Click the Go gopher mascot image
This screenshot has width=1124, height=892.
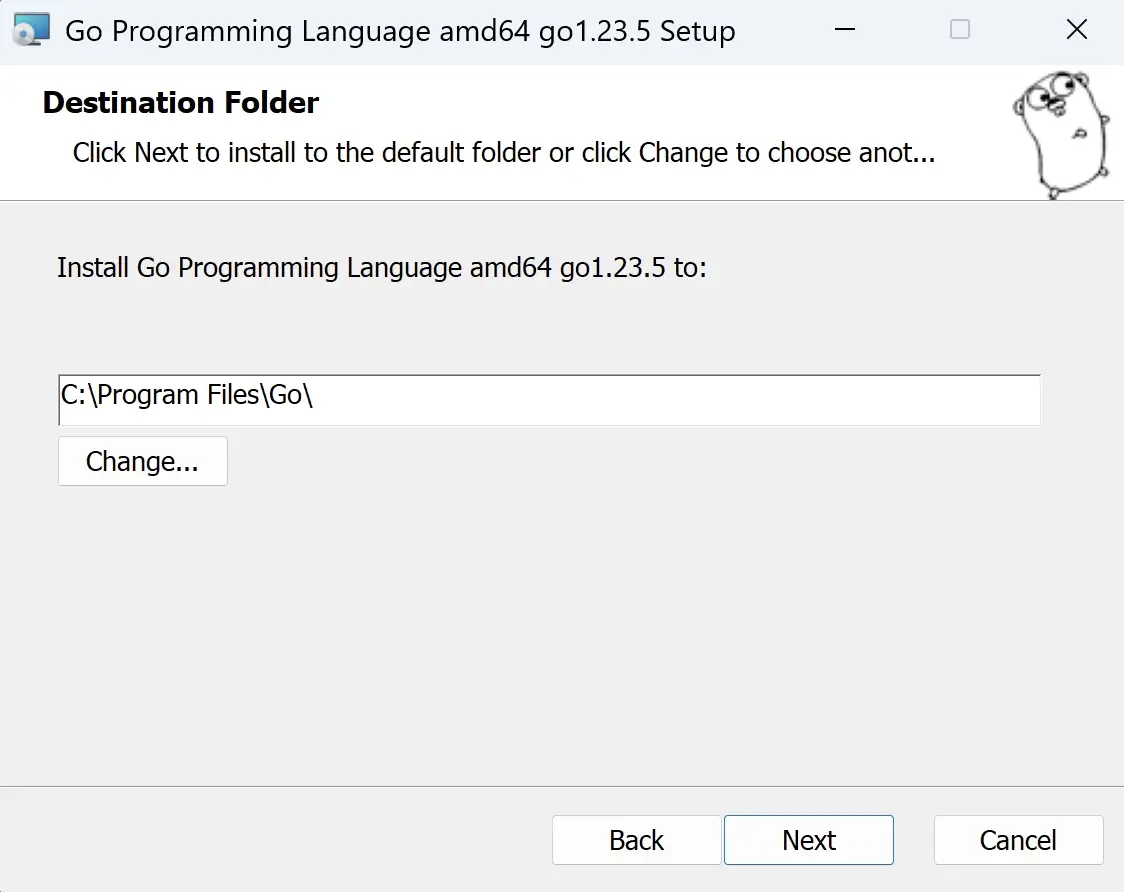tap(1062, 134)
